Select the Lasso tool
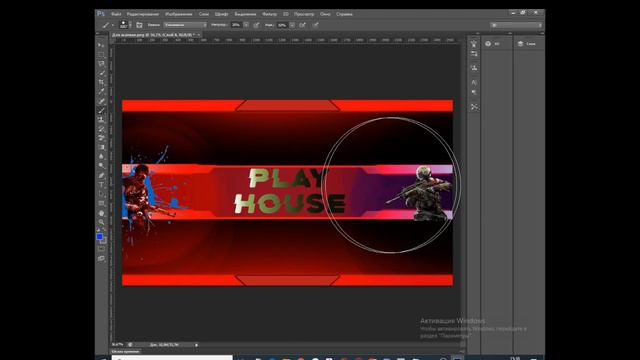The image size is (640, 360). pos(101,64)
